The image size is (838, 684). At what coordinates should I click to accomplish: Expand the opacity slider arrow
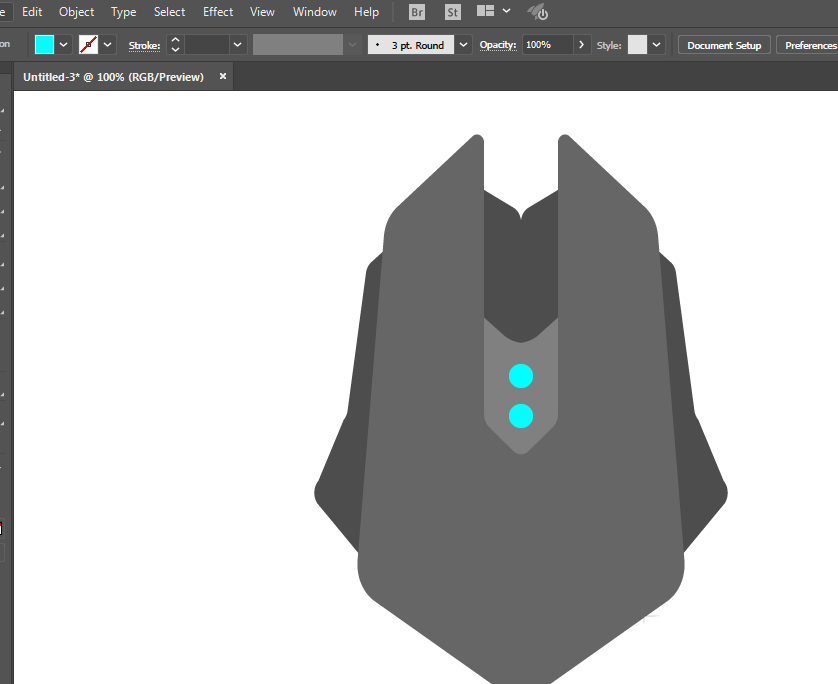click(582, 45)
